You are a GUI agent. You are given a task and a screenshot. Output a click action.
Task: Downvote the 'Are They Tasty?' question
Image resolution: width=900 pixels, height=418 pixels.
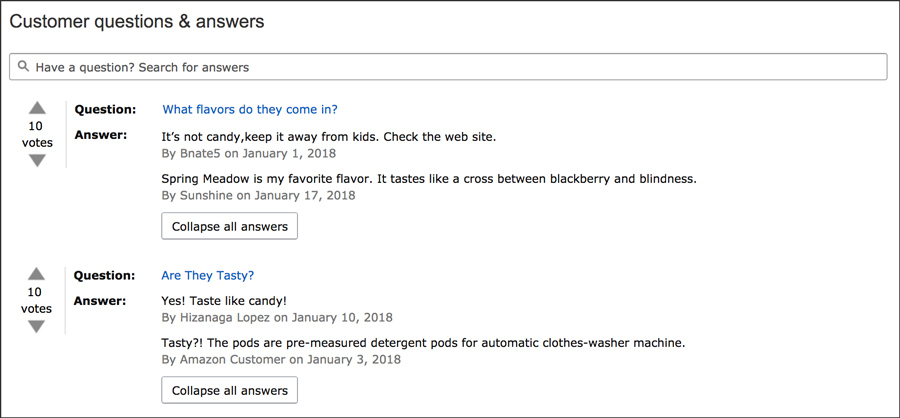coord(36,327)
